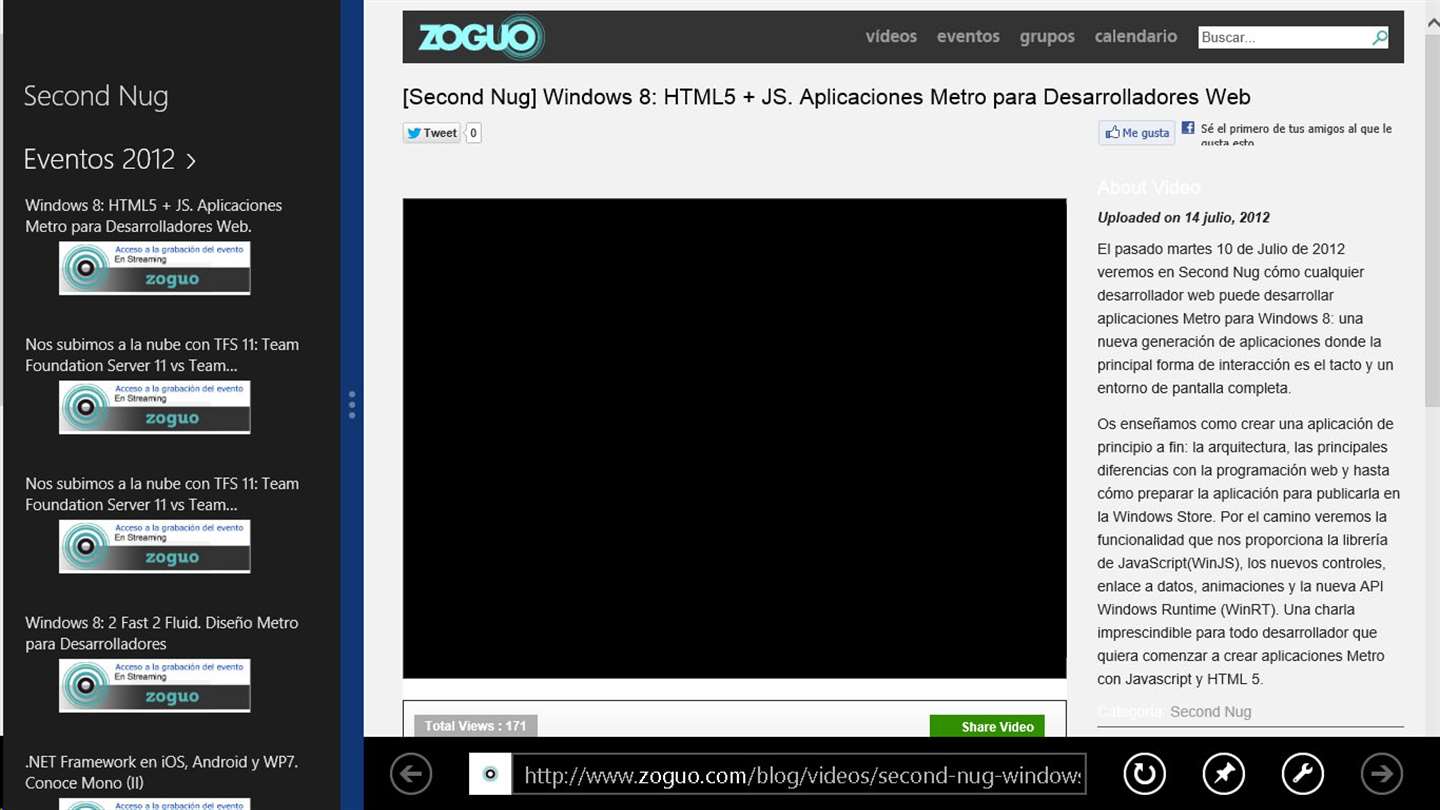Go forward using the browser forward arrow
Screen dimensions: 1440x810
point(1382,774)
